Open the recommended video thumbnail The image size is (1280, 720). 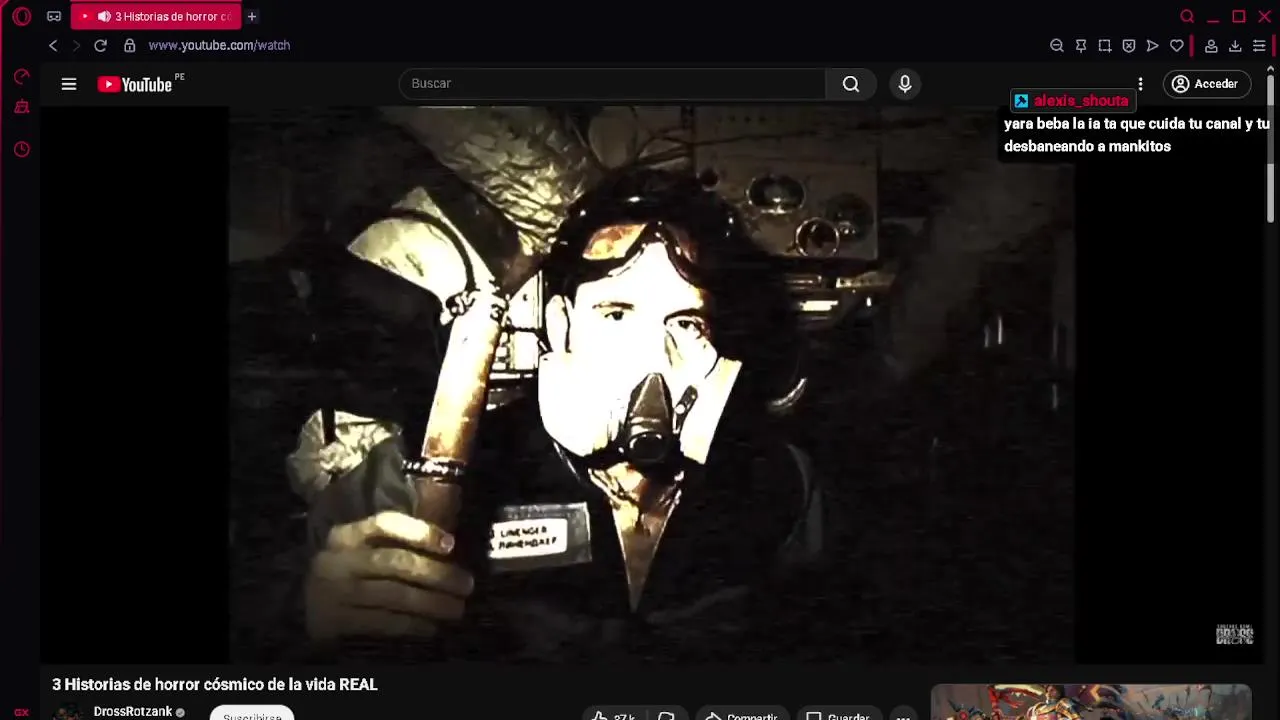point(1091,702)
